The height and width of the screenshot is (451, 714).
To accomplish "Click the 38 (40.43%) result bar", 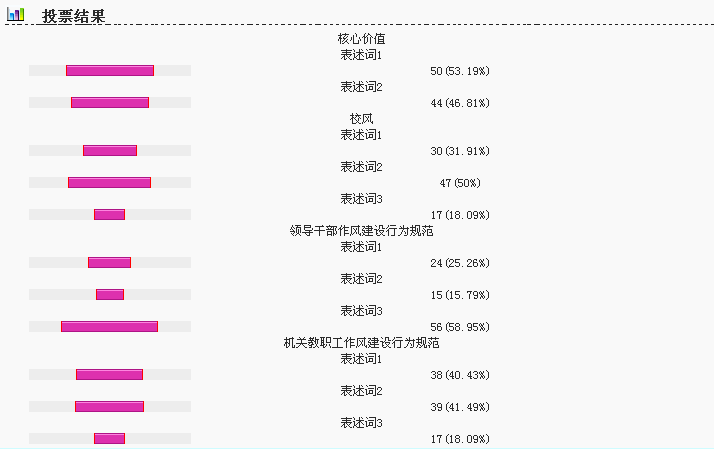I will [x=109, y=374].
